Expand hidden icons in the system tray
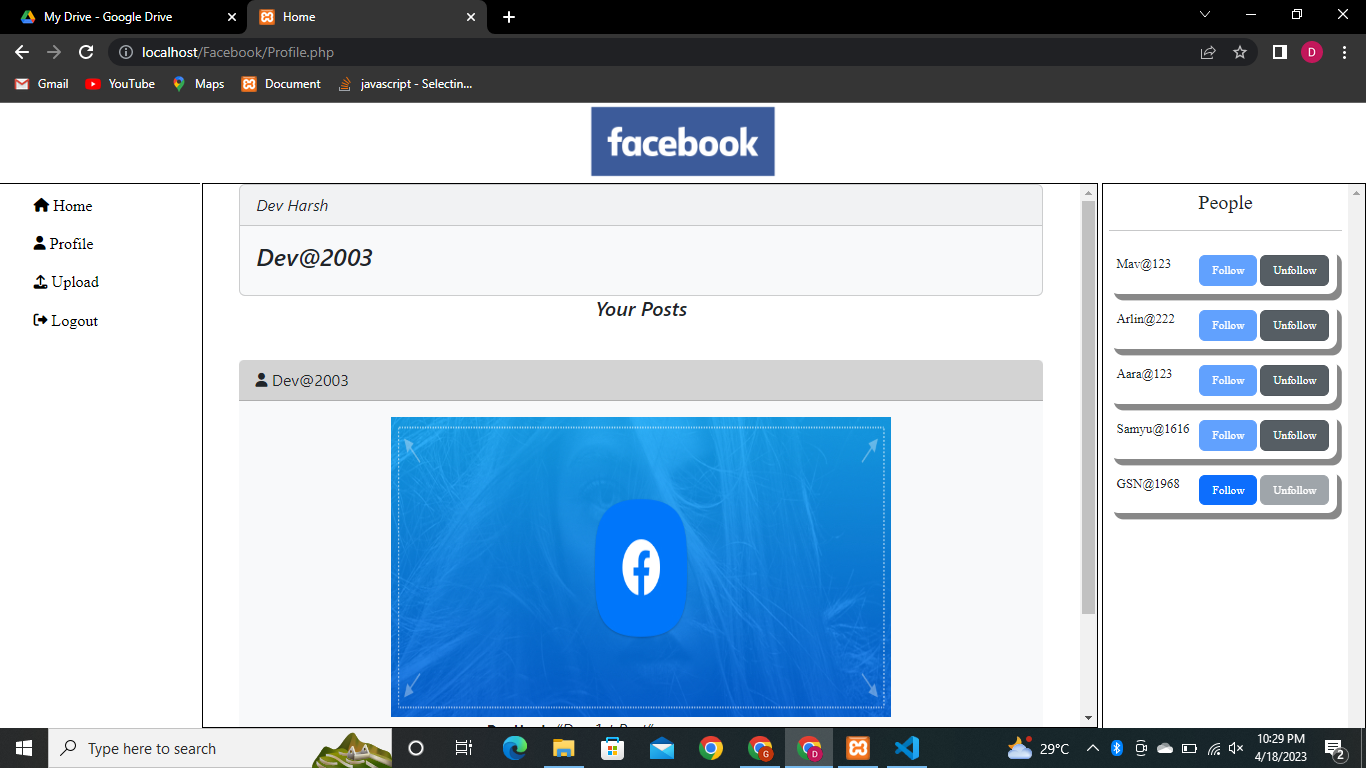 pos(1092,748)
